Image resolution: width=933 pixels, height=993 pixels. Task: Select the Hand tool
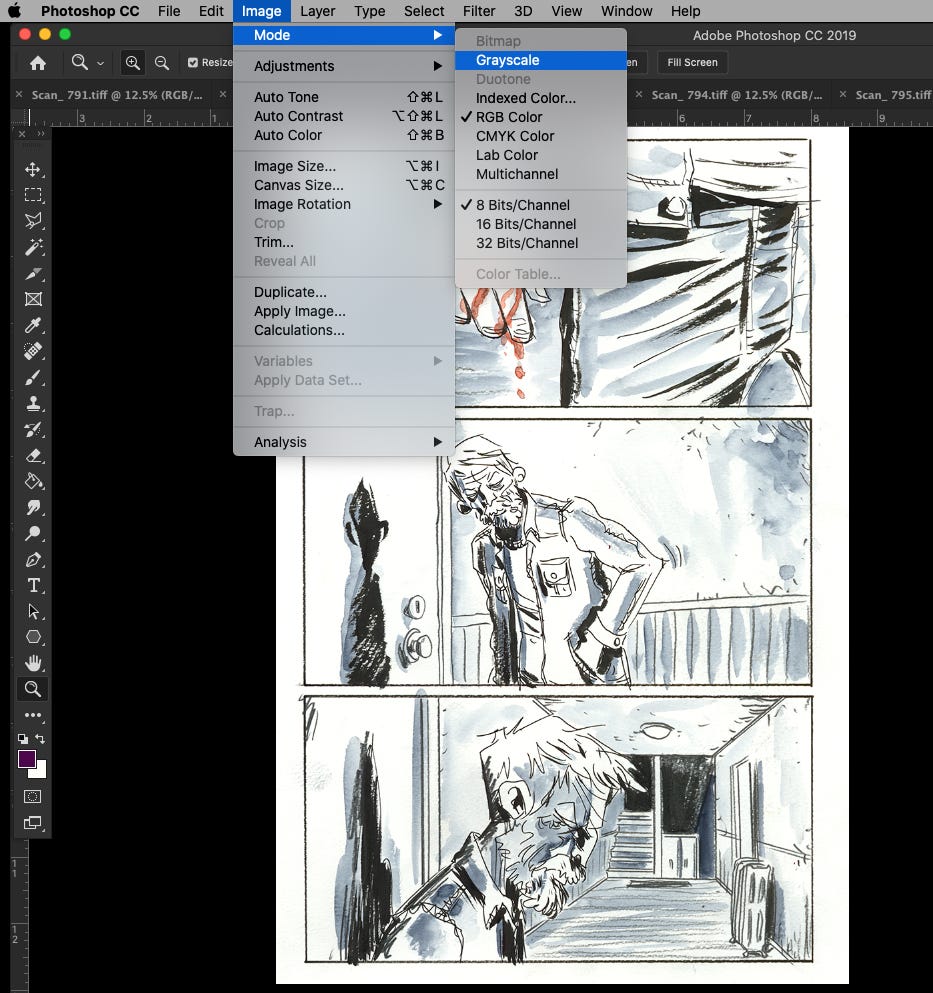coord(33,663)
